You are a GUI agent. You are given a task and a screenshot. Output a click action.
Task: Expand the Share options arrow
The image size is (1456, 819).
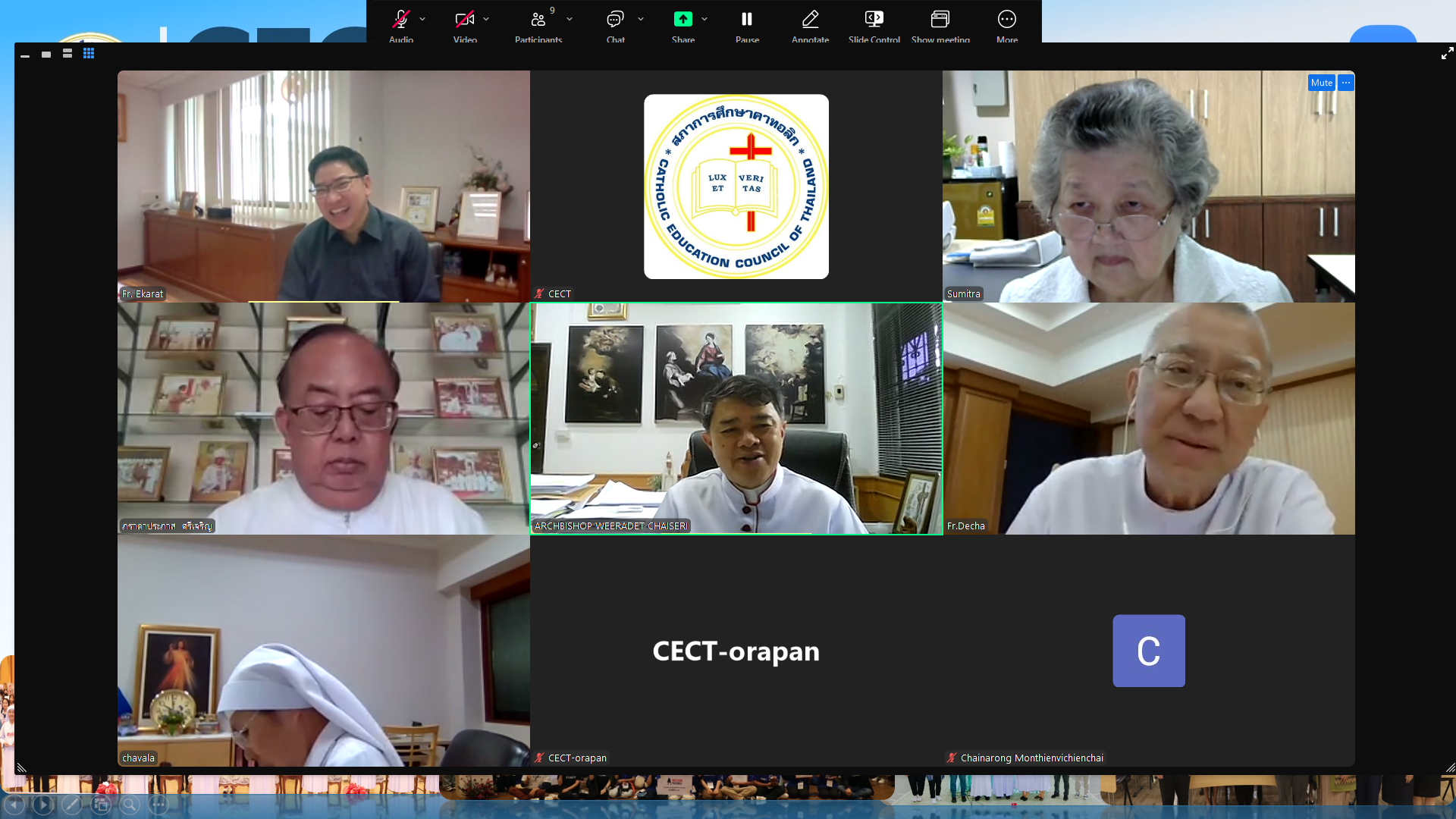[704, 19]
